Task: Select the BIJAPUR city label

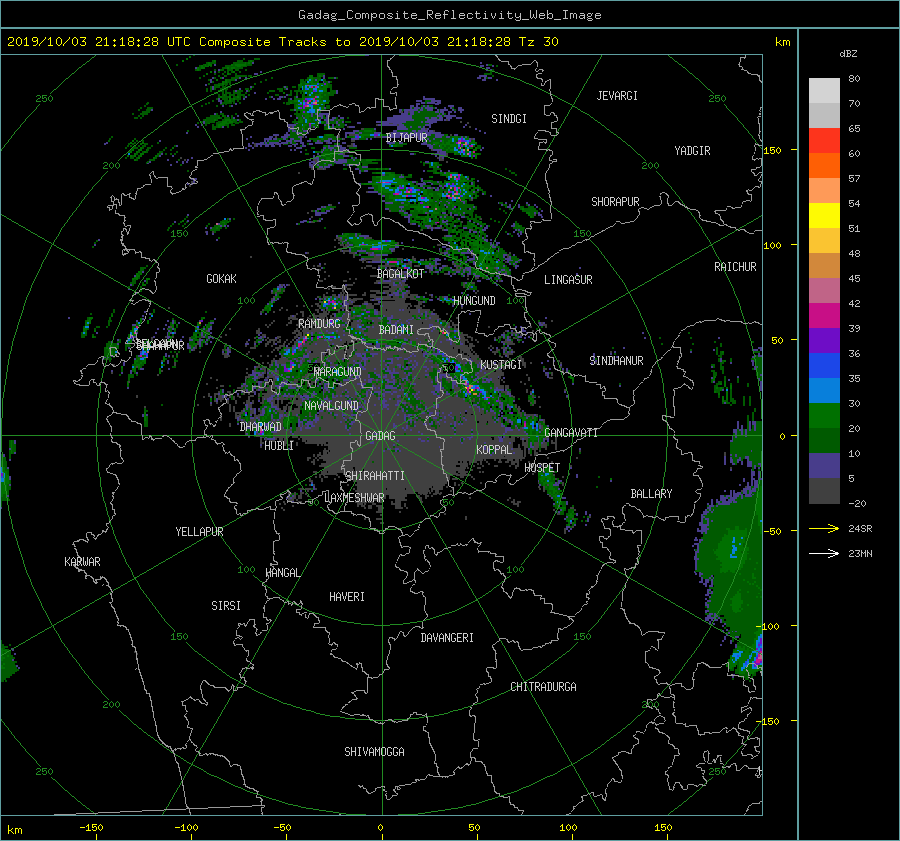Action: 406,138
